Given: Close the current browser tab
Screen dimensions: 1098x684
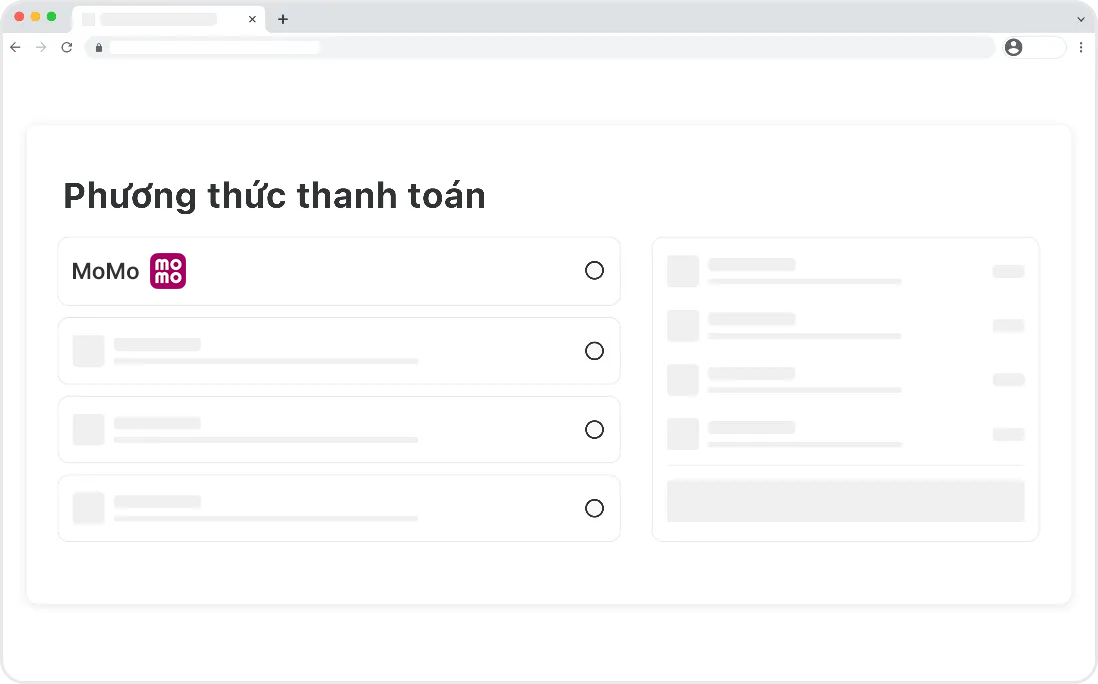Looking at the screenshot, I should (x=252, y=19).
